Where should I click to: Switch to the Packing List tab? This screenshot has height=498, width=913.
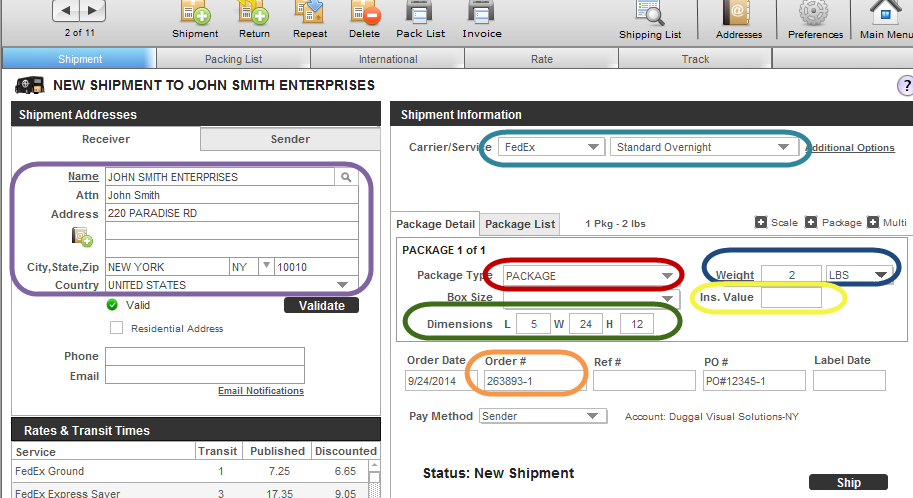pyautogui.click(x=233, y=59)
